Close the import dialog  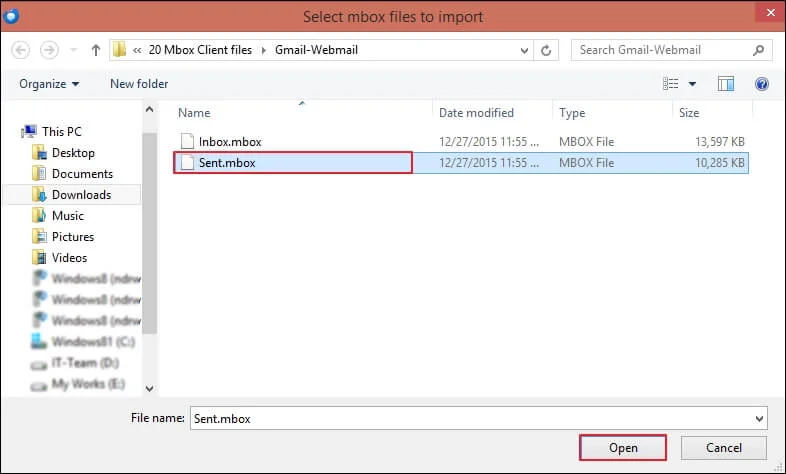[x=770, y=13]
